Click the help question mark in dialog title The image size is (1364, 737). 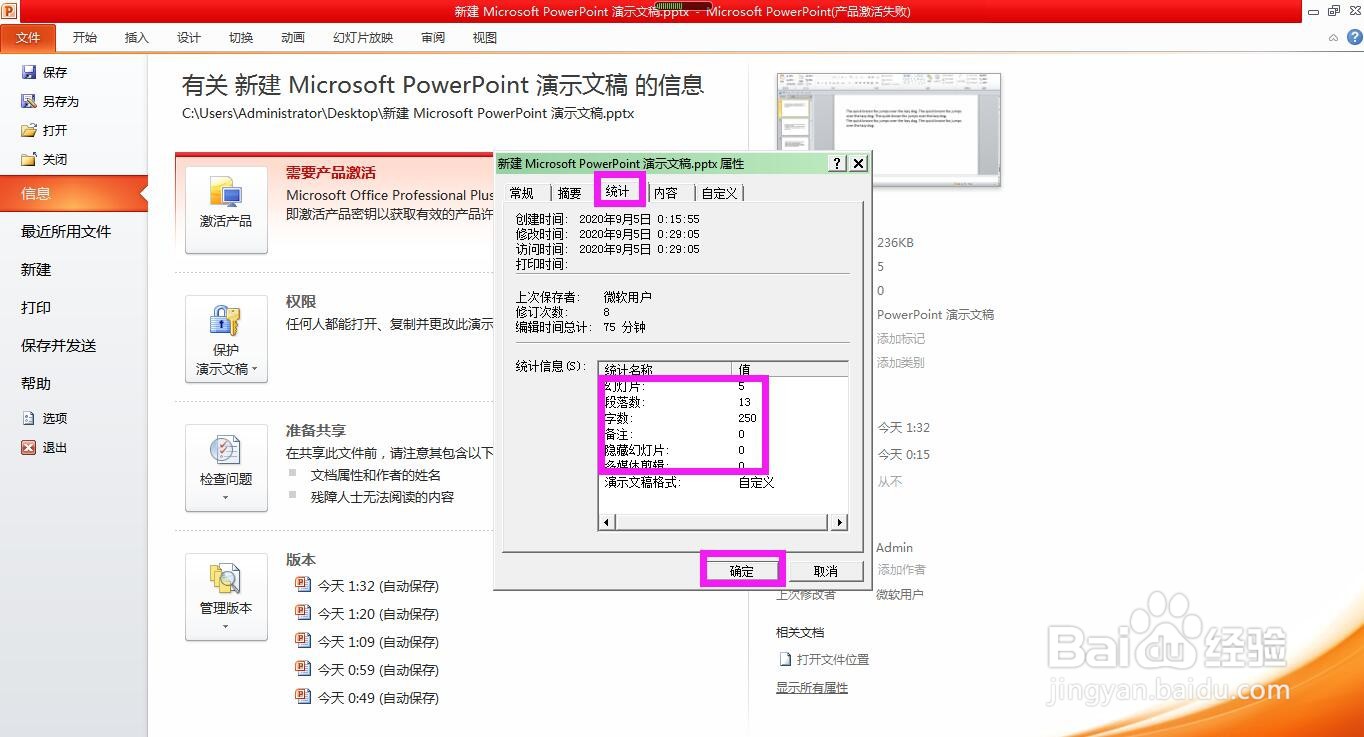point(838,163)
